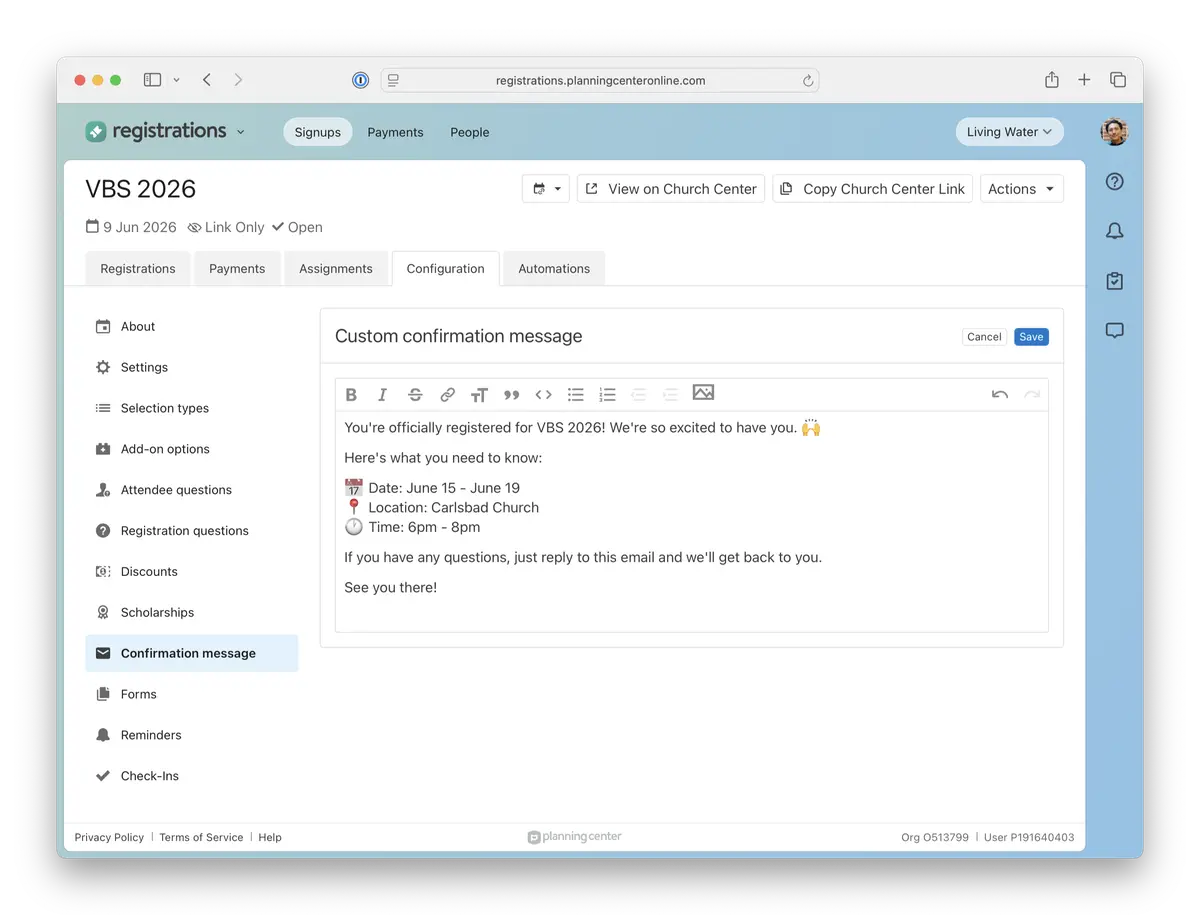1200x915 pixels.
Task: Toggle the Safari sidebar
Action: pos(152,80)
